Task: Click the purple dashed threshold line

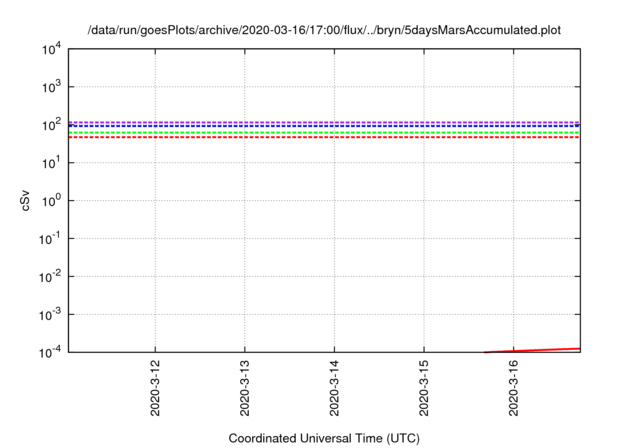Action: pyautogui.click(x=324, y=122)
